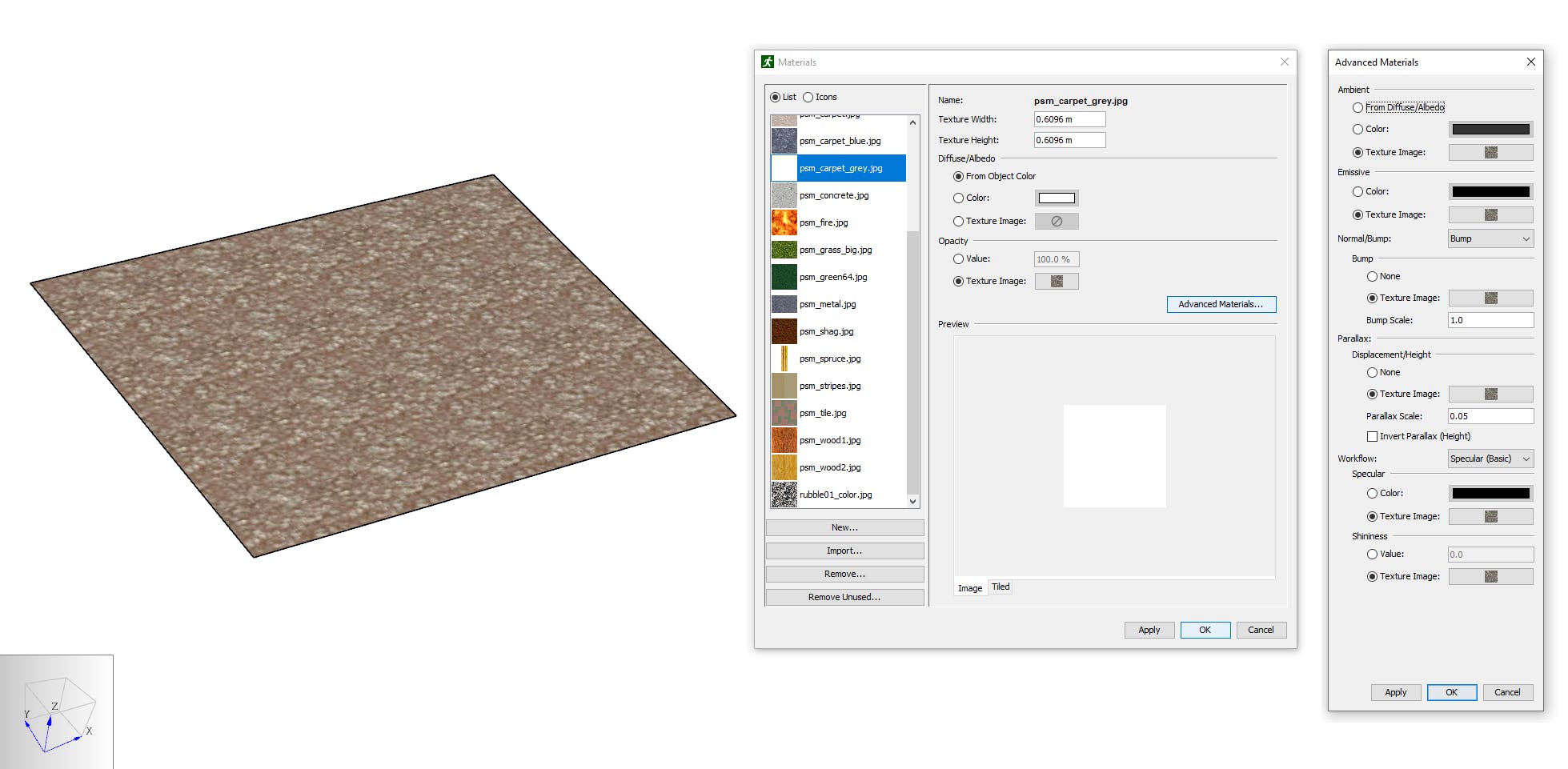Select the Image preview tab

click(970, 588)
